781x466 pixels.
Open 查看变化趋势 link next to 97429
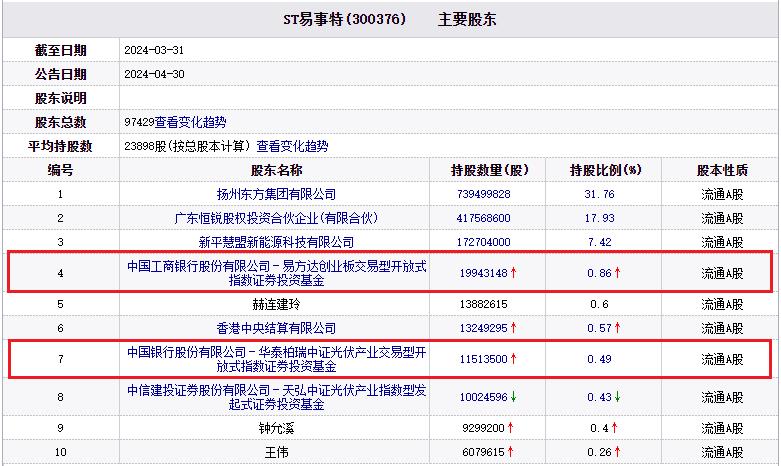click(190, 122)
